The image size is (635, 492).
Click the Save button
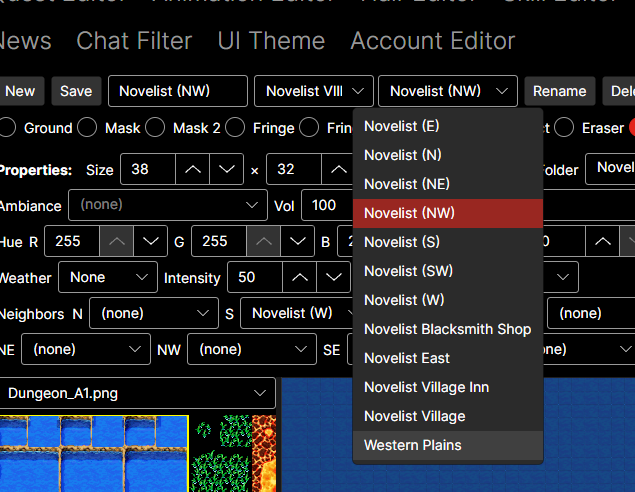(76, 91)
